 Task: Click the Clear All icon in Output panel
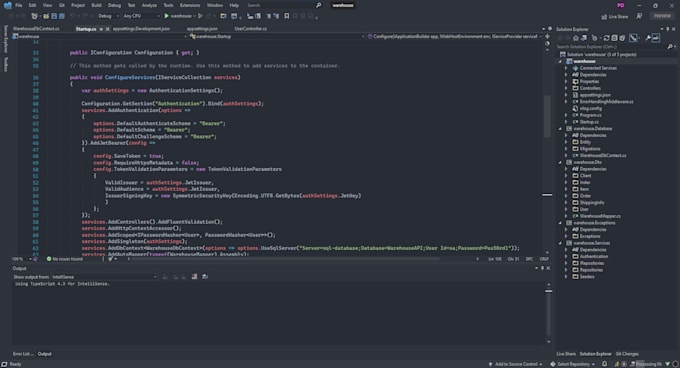point(194,277)
